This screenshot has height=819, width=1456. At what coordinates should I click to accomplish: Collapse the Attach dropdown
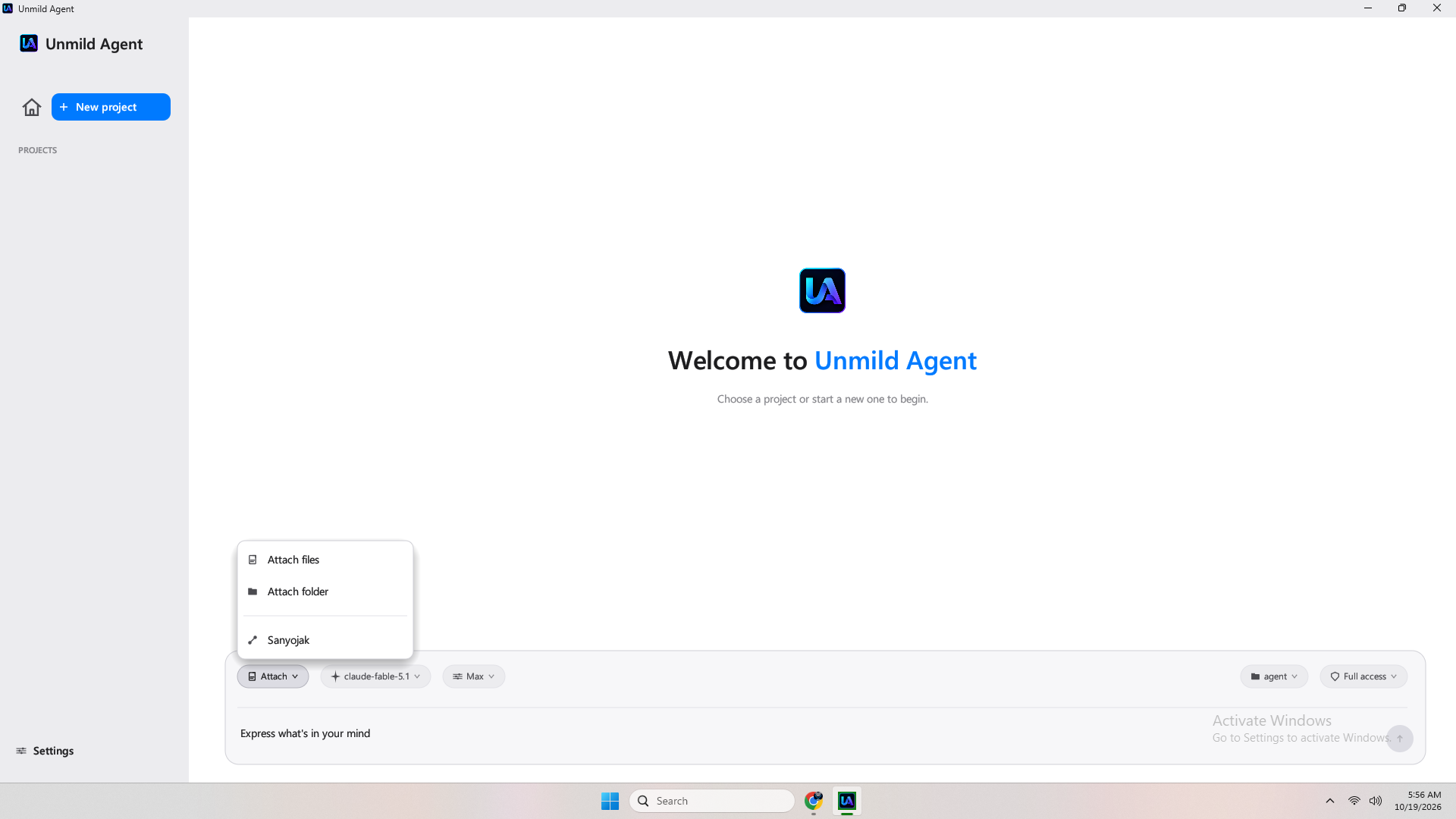273,676
